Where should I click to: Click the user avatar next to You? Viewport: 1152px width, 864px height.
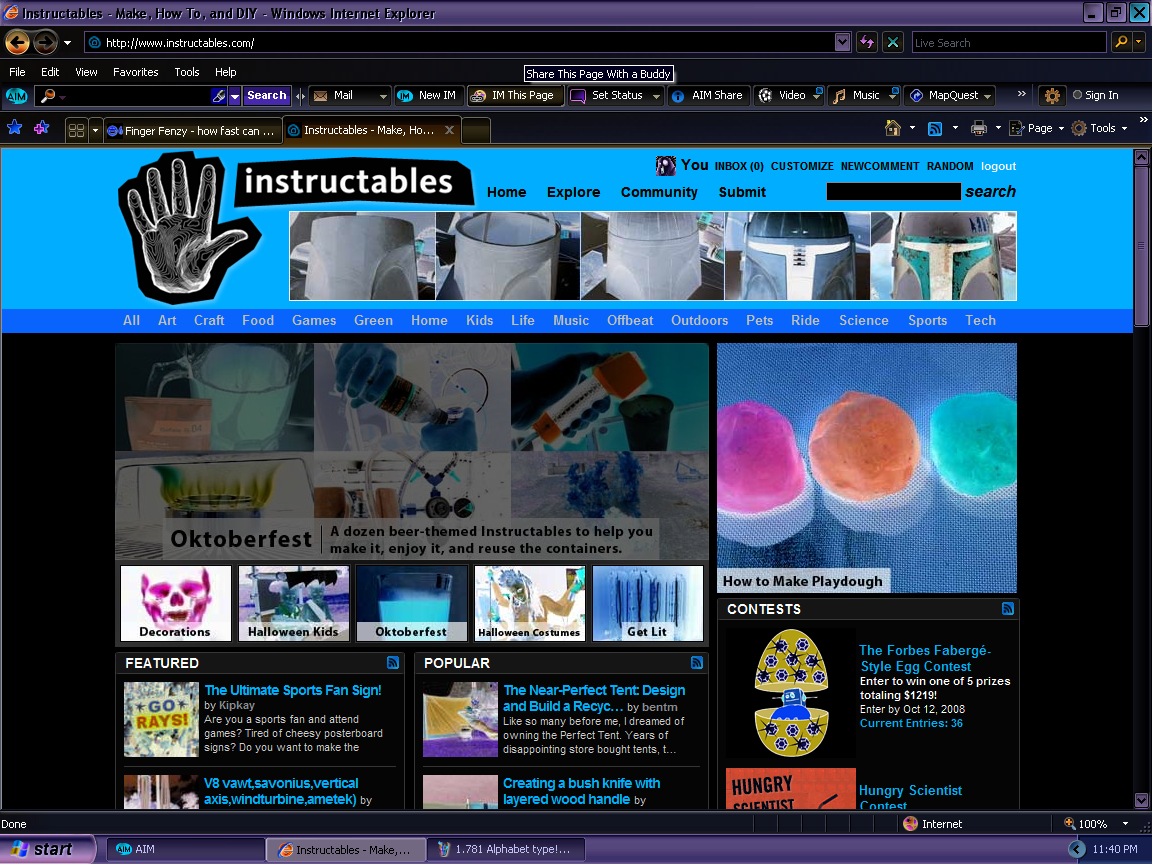(666, 166)
